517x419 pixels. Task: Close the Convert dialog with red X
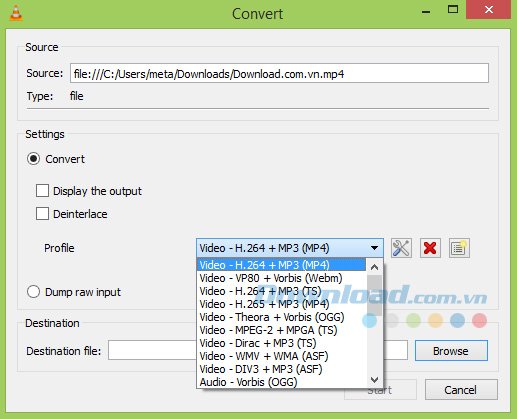tap(488, 10)
